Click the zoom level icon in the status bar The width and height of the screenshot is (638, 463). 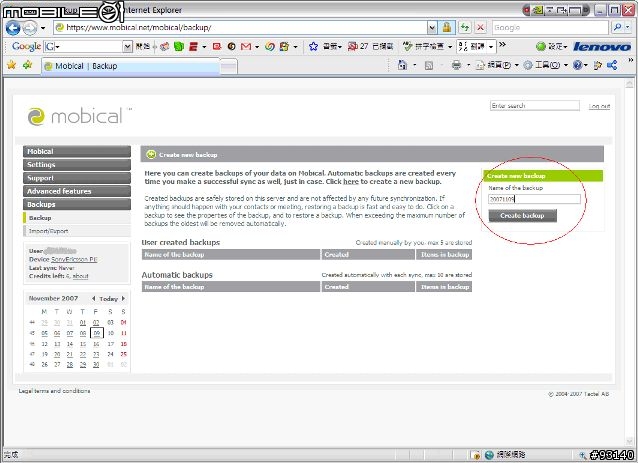[583, 455]
